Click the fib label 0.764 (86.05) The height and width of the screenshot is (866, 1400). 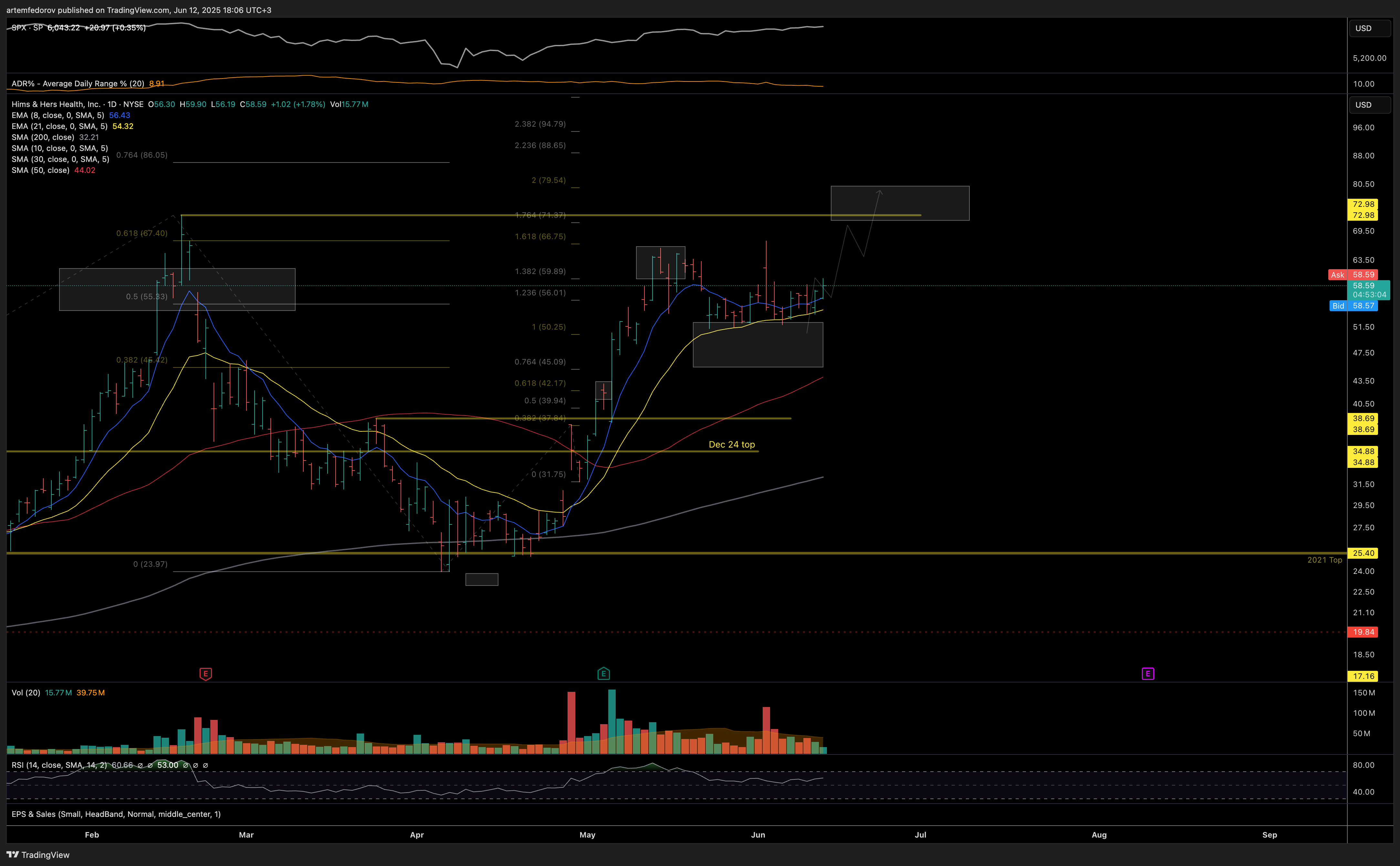click(x=142, y=155)
